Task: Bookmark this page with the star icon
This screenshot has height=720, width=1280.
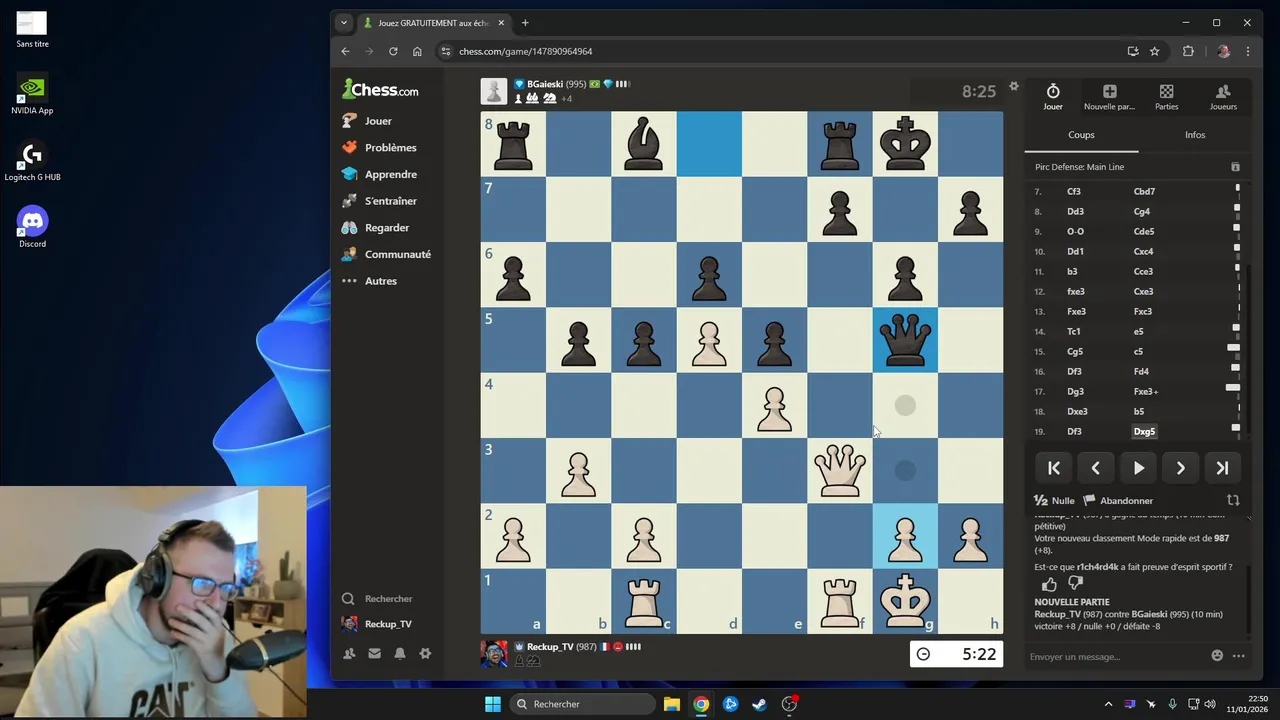Action: point(1154,51)
